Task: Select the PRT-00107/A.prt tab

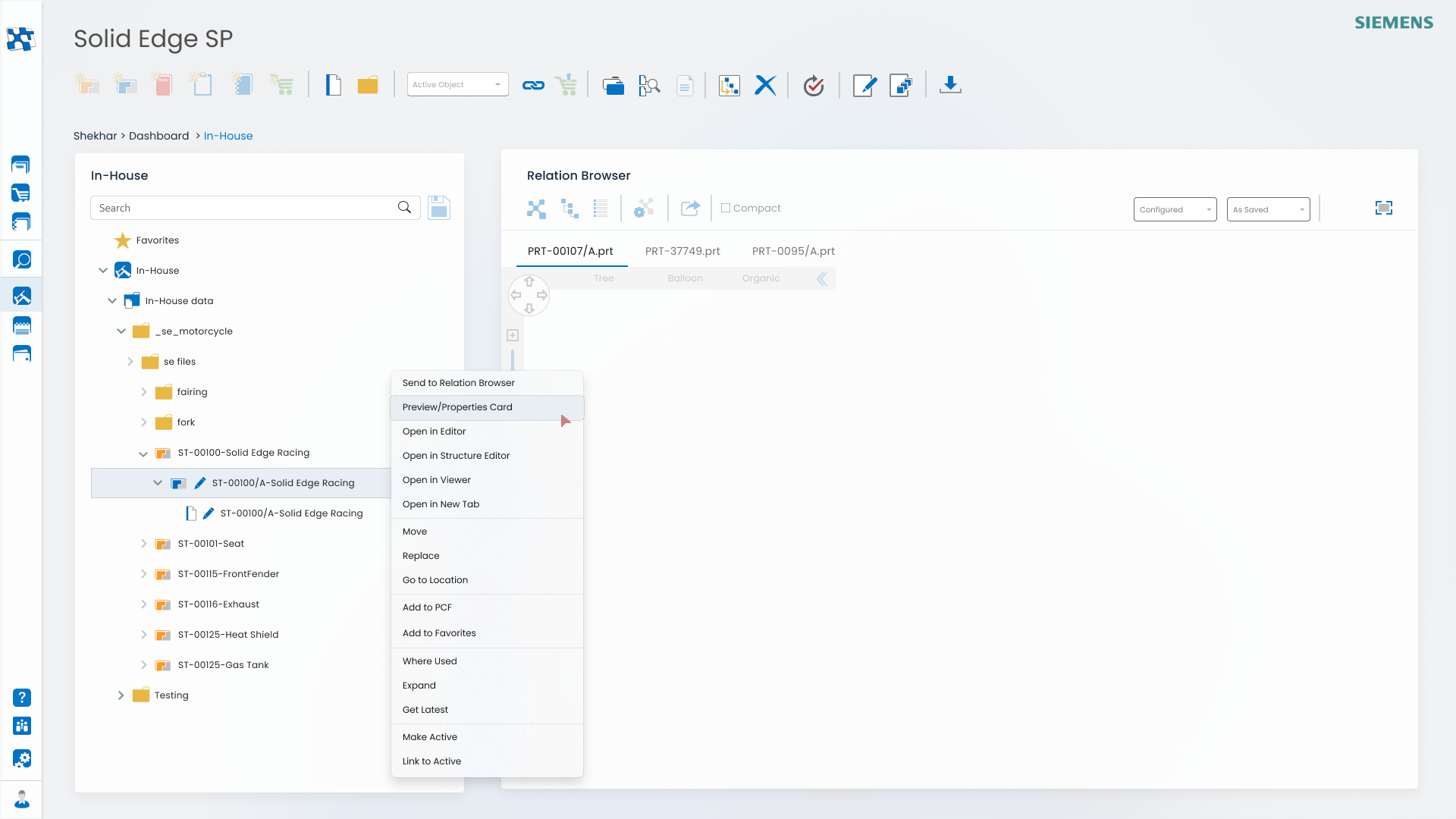Action: tap(570, 251)
